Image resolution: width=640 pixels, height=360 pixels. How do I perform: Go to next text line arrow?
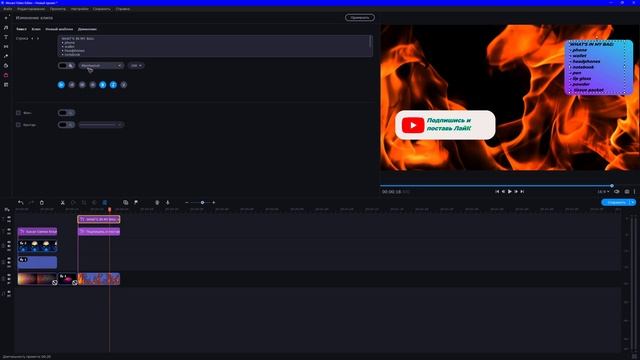[x=38, y=38]
